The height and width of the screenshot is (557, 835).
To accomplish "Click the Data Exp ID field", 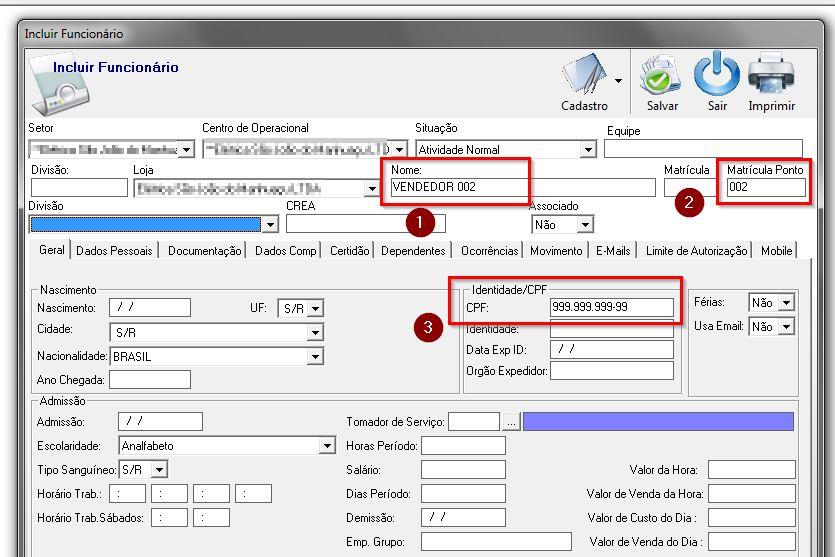I will [612, 349].
